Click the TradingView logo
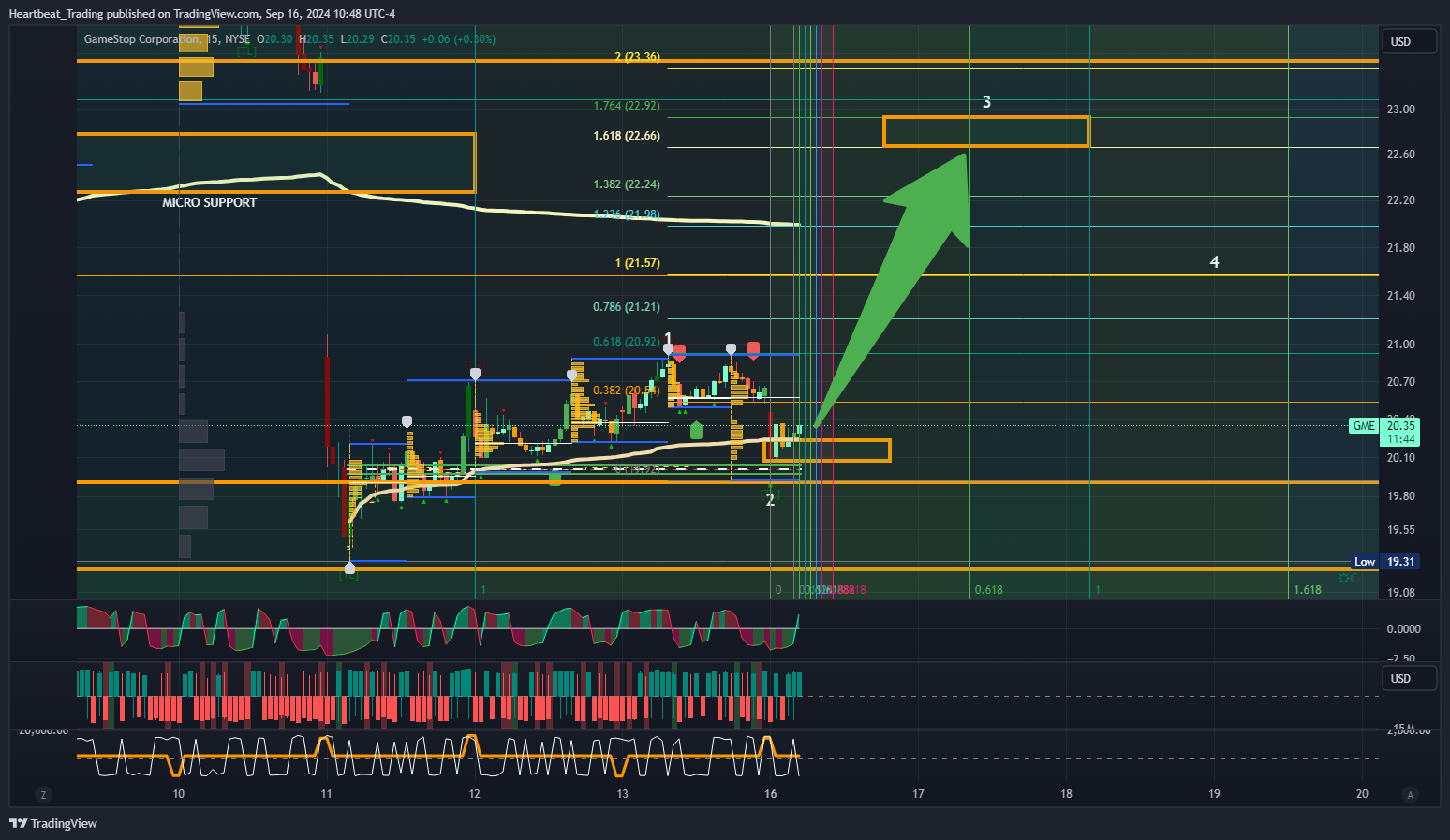Viewport: 1450px width, 840px height. pyautogui.click(x=53, y=823)
